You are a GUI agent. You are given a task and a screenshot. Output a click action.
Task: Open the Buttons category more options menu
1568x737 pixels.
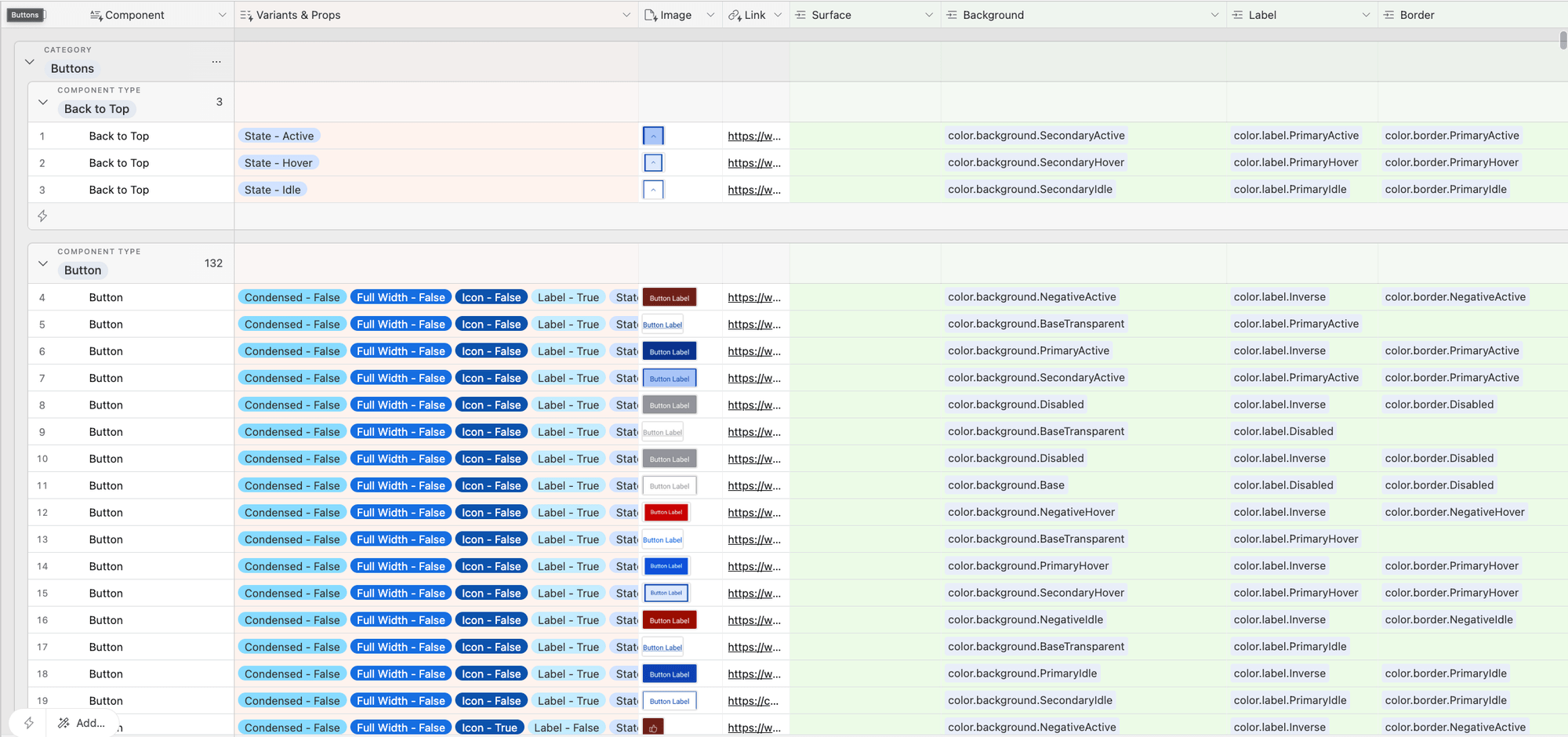coord(216,62)
